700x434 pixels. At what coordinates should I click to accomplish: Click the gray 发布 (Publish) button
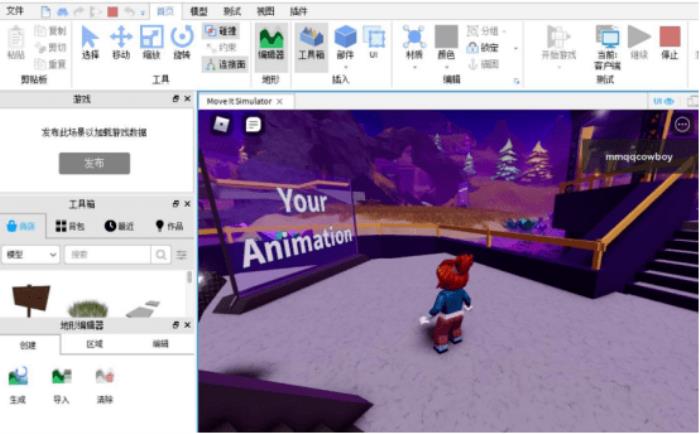[95, 163]
